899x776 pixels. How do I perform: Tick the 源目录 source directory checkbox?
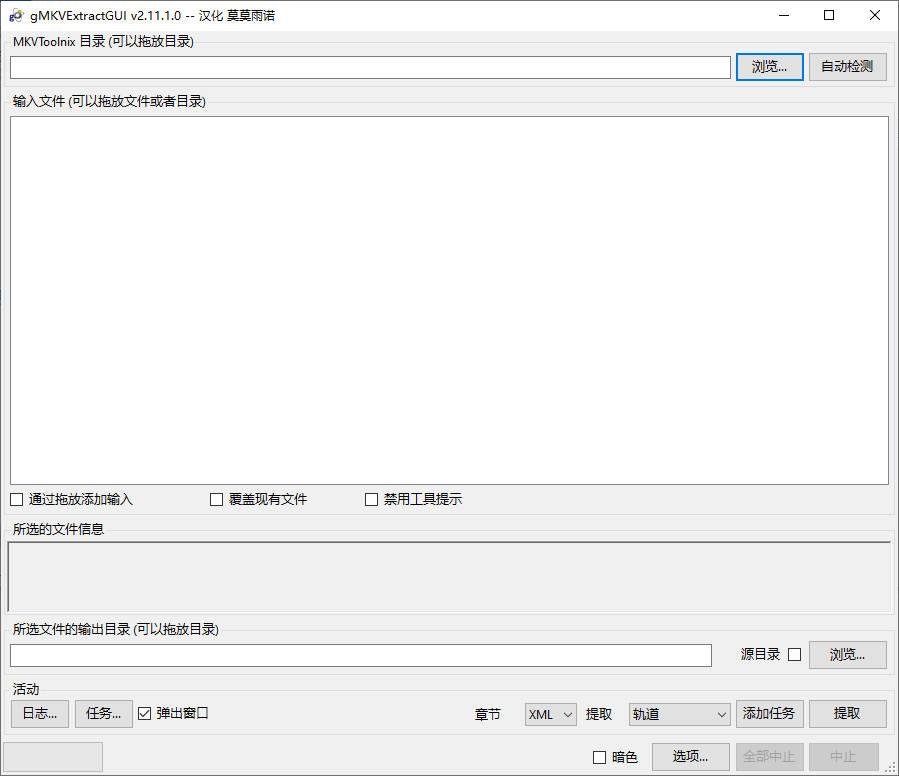[x=795, y=654]
